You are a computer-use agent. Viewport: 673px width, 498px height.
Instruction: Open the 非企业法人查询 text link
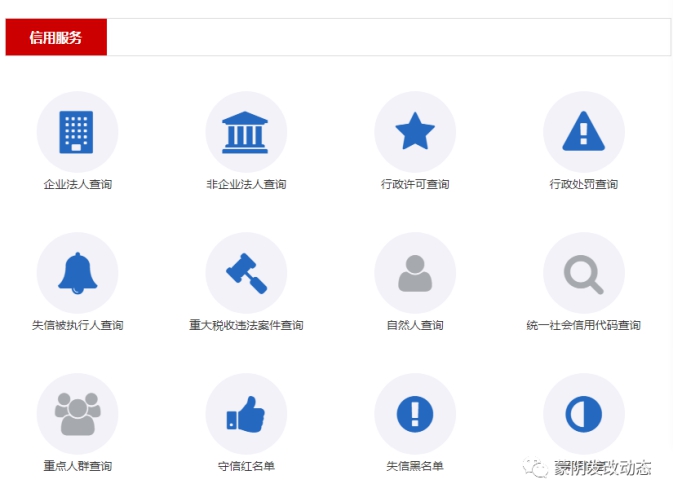tap(246, 184)
